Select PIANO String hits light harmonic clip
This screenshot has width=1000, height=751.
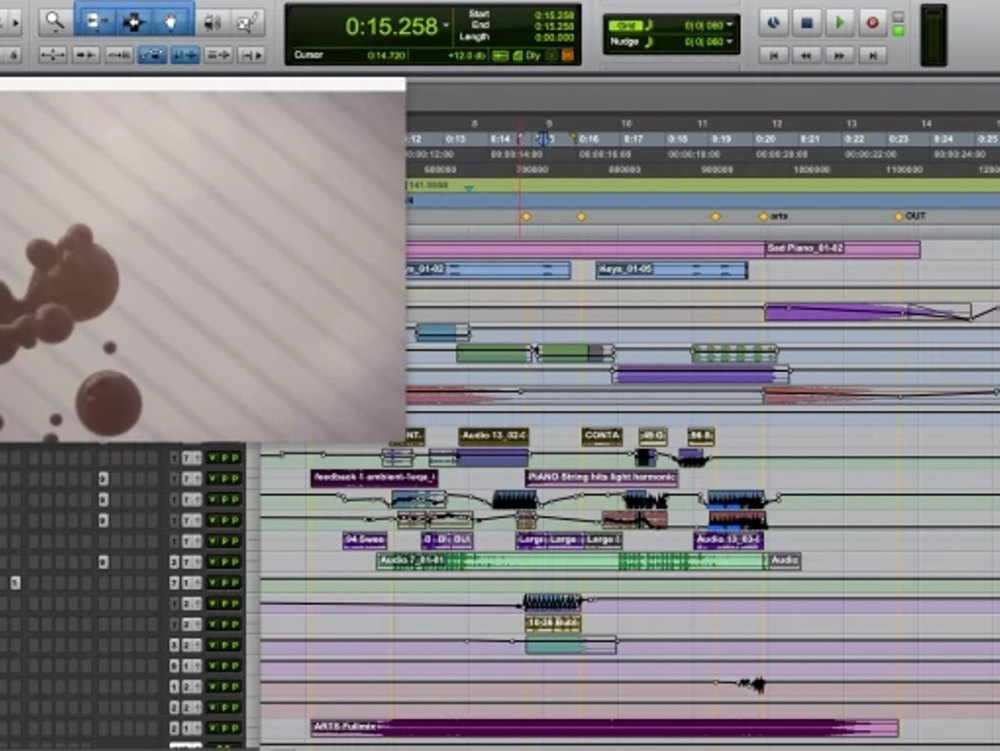(601, 478)
